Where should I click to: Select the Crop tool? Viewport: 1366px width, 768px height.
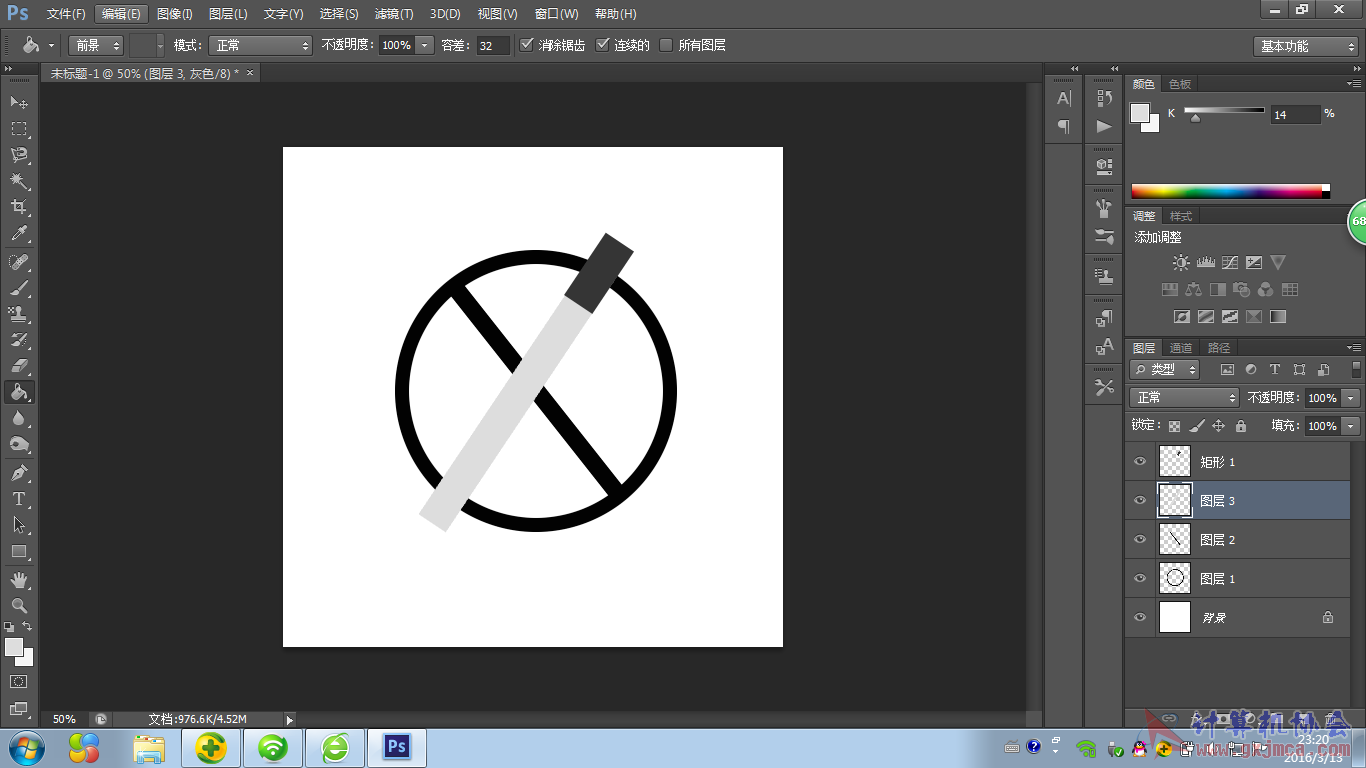19,207
